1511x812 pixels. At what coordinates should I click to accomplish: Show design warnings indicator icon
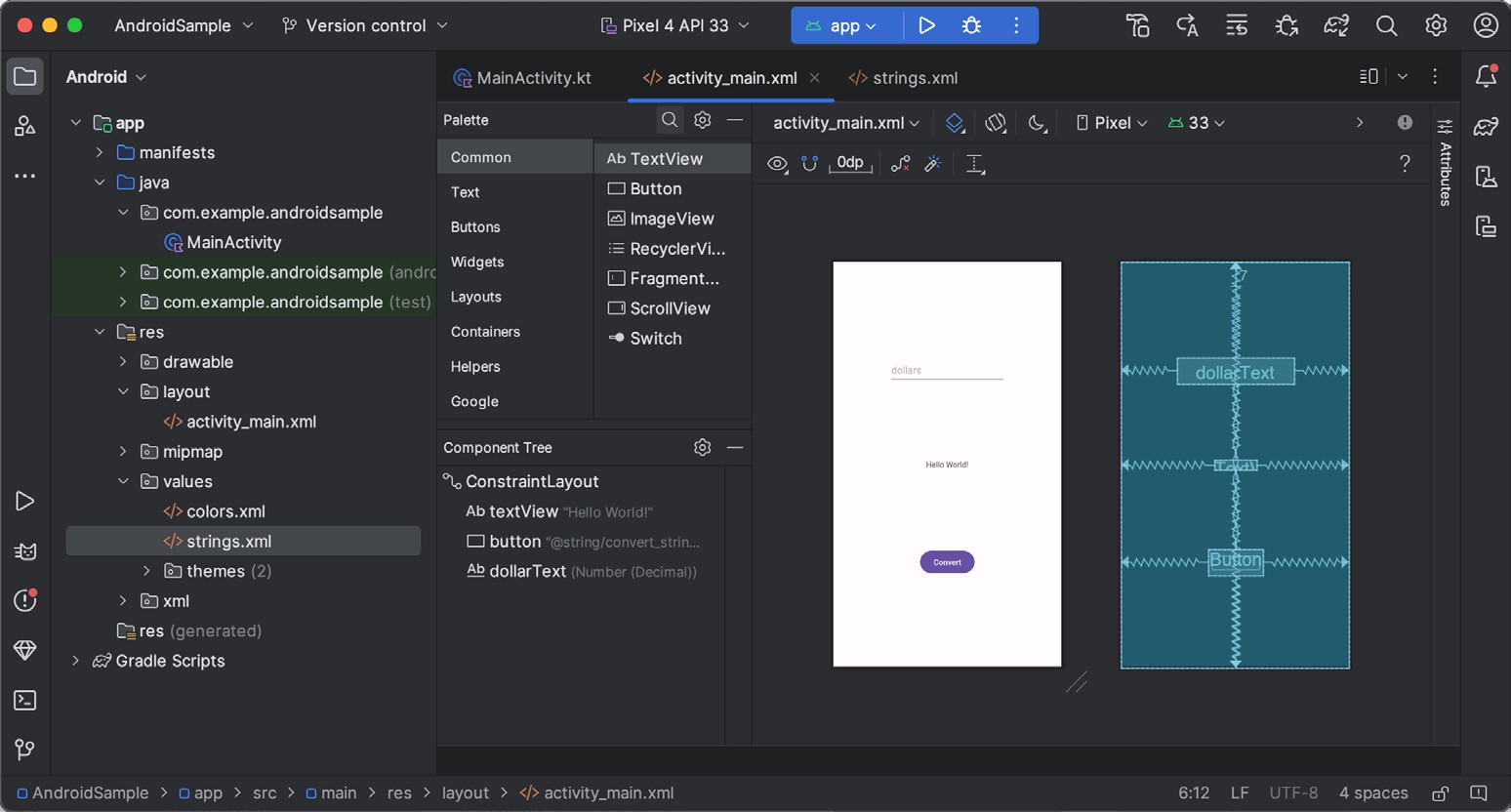(1405, 122)
